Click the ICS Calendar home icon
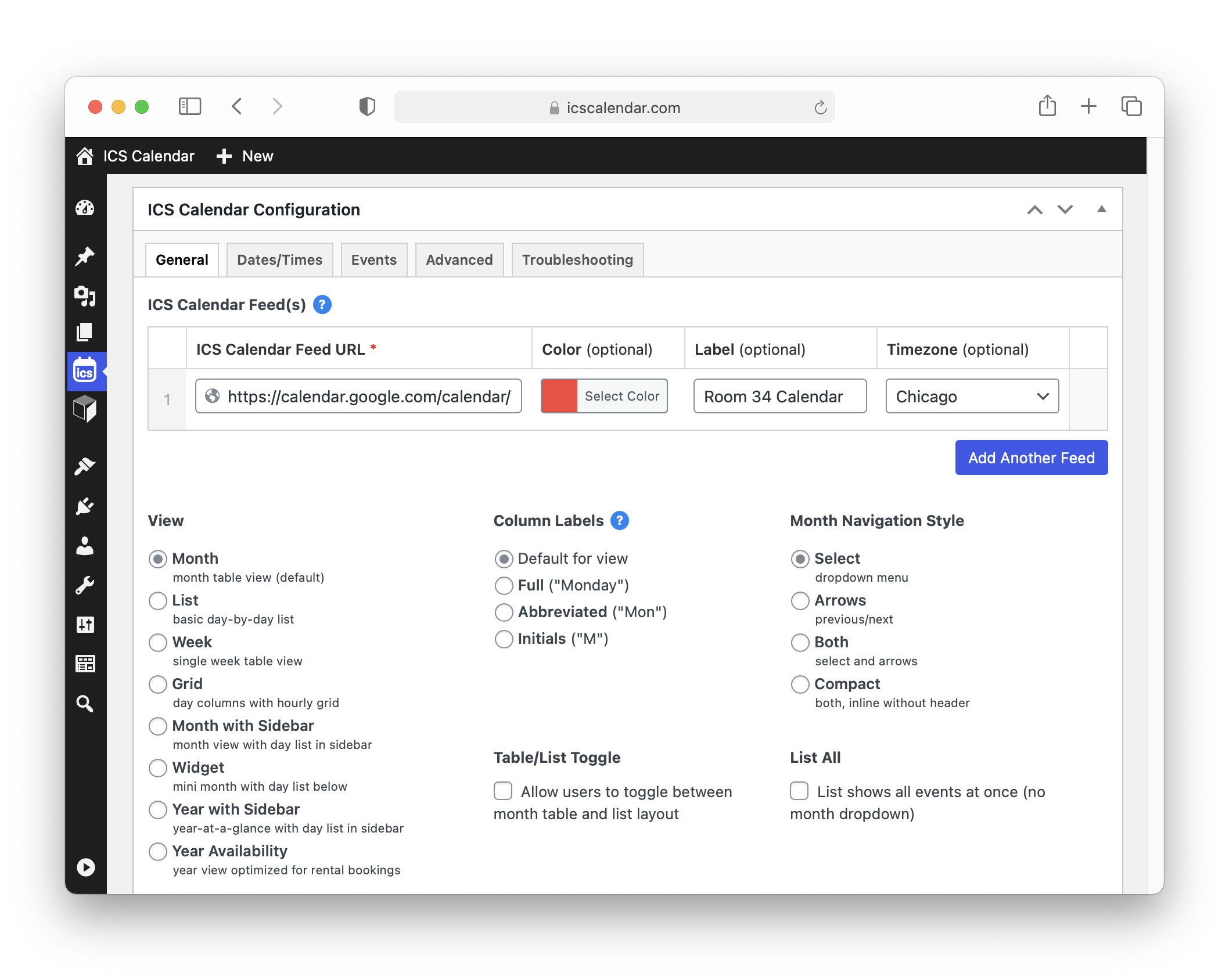1229x980 pixels. pos(86,156)
